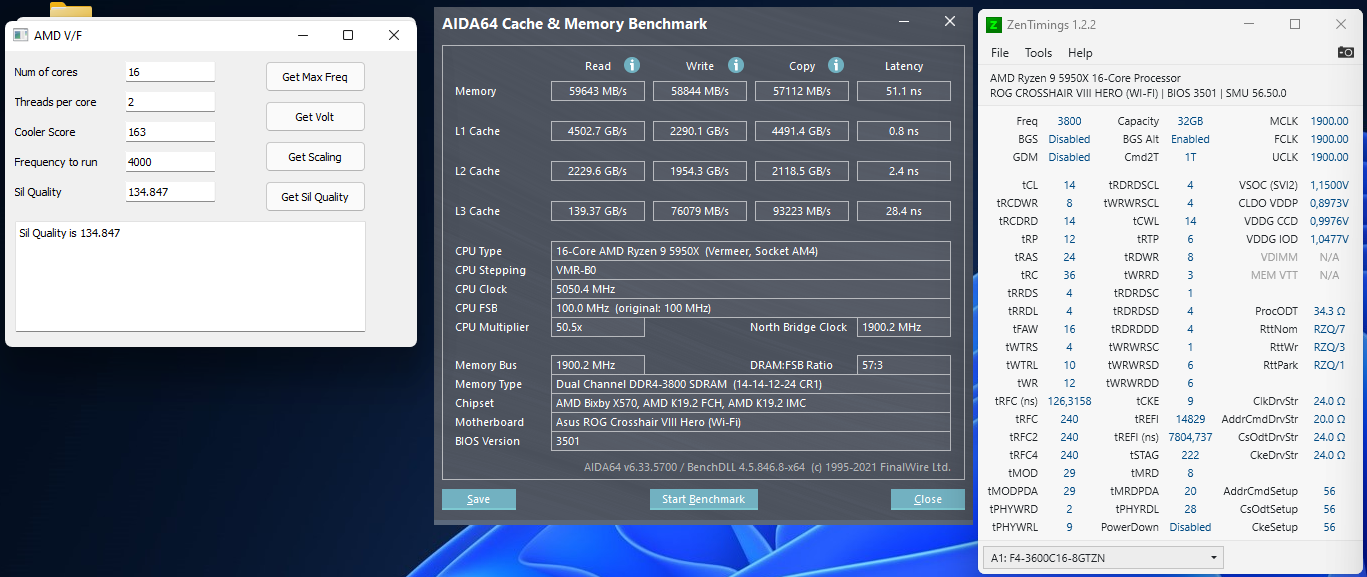Click the FCLK value 1900.00
This screenshot has height=577, width=1367.
coord(1329,139)
